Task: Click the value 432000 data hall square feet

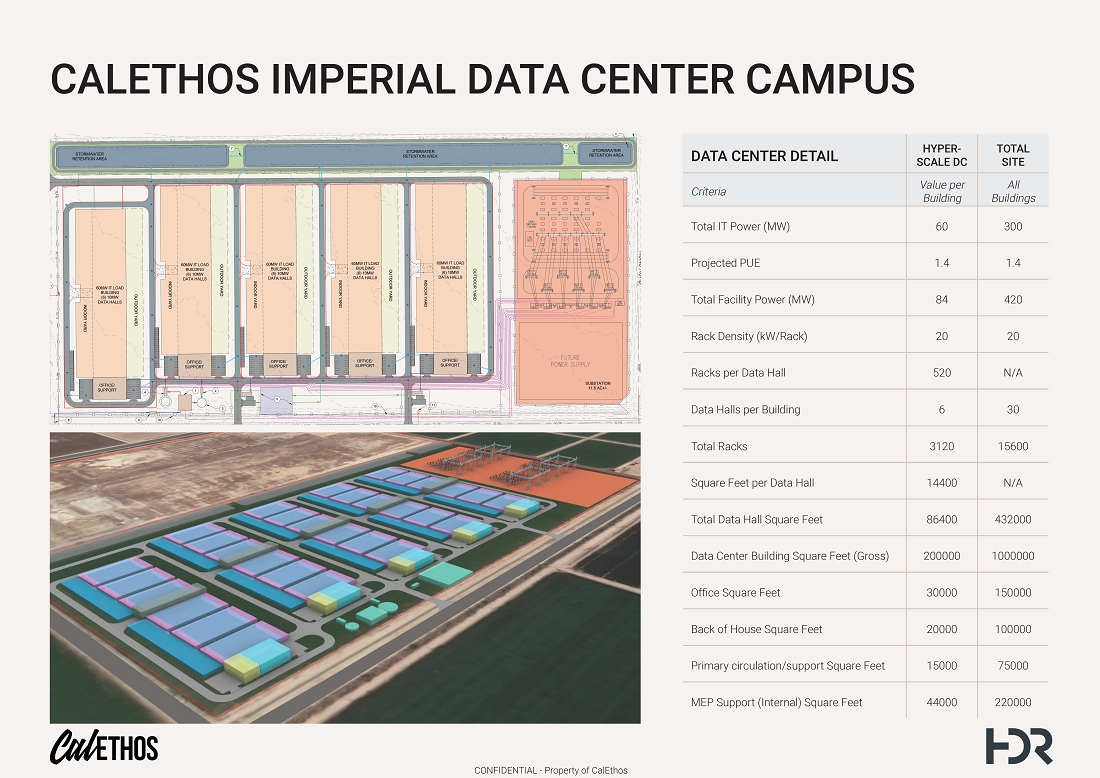Action: [1012, 519]
